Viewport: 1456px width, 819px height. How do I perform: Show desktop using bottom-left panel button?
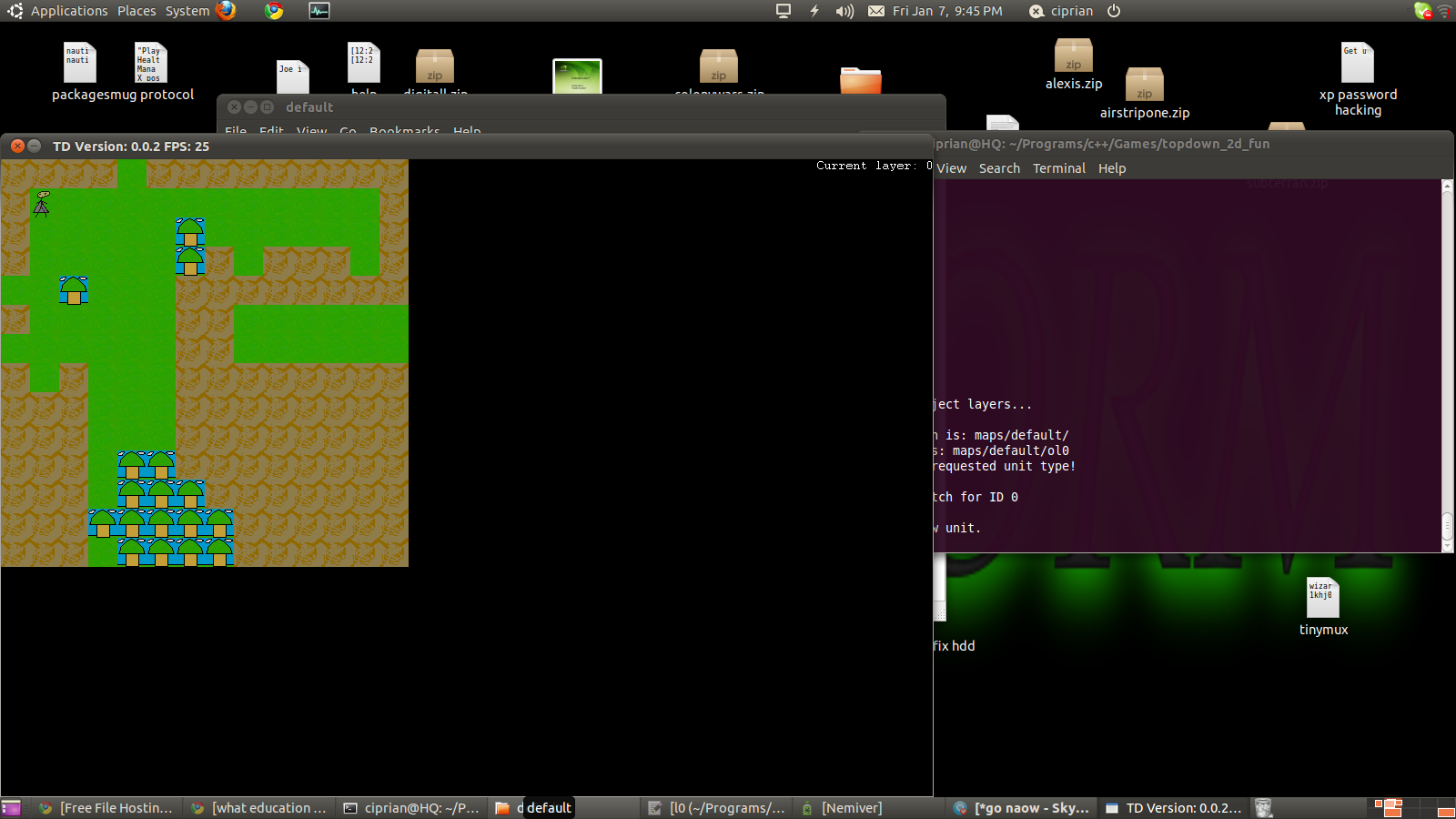(x=11, y=808)
